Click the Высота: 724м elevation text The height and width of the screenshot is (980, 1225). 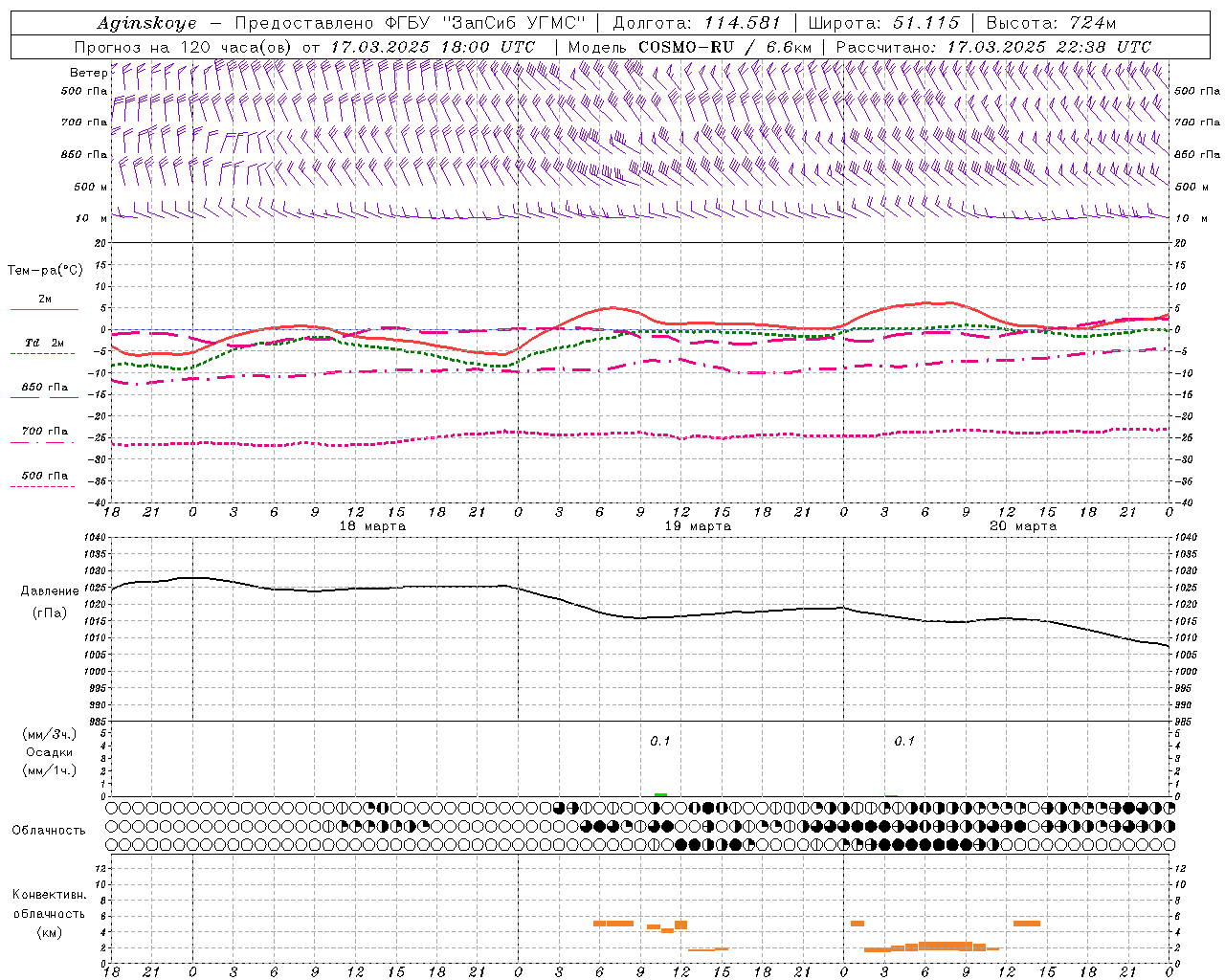pyautogui.click(x=1051, y=23)
